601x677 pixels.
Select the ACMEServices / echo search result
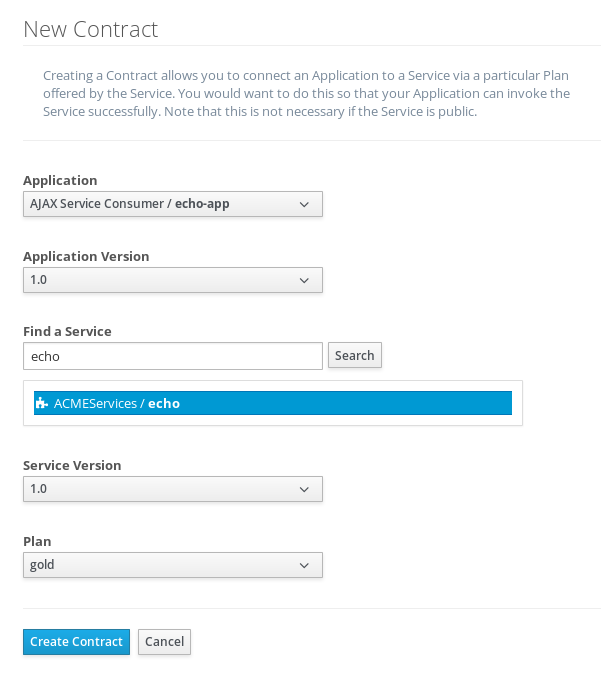point(273,403)
